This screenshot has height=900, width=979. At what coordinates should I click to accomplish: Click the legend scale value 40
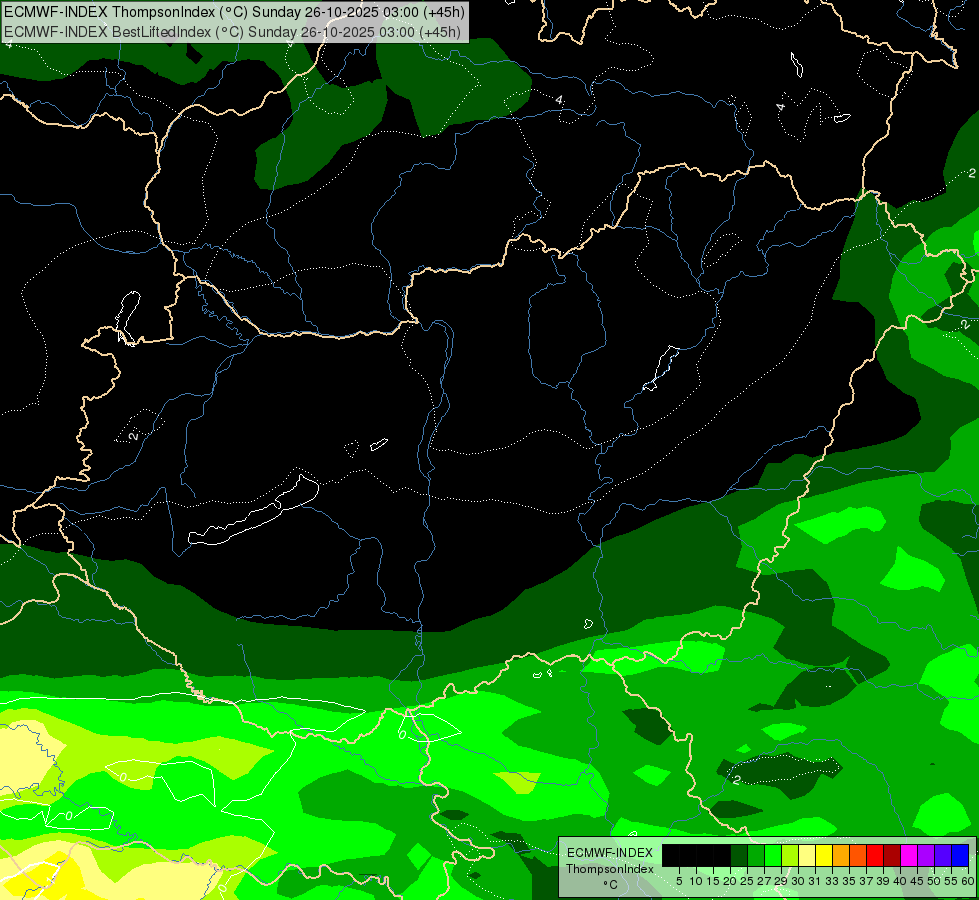900,881
